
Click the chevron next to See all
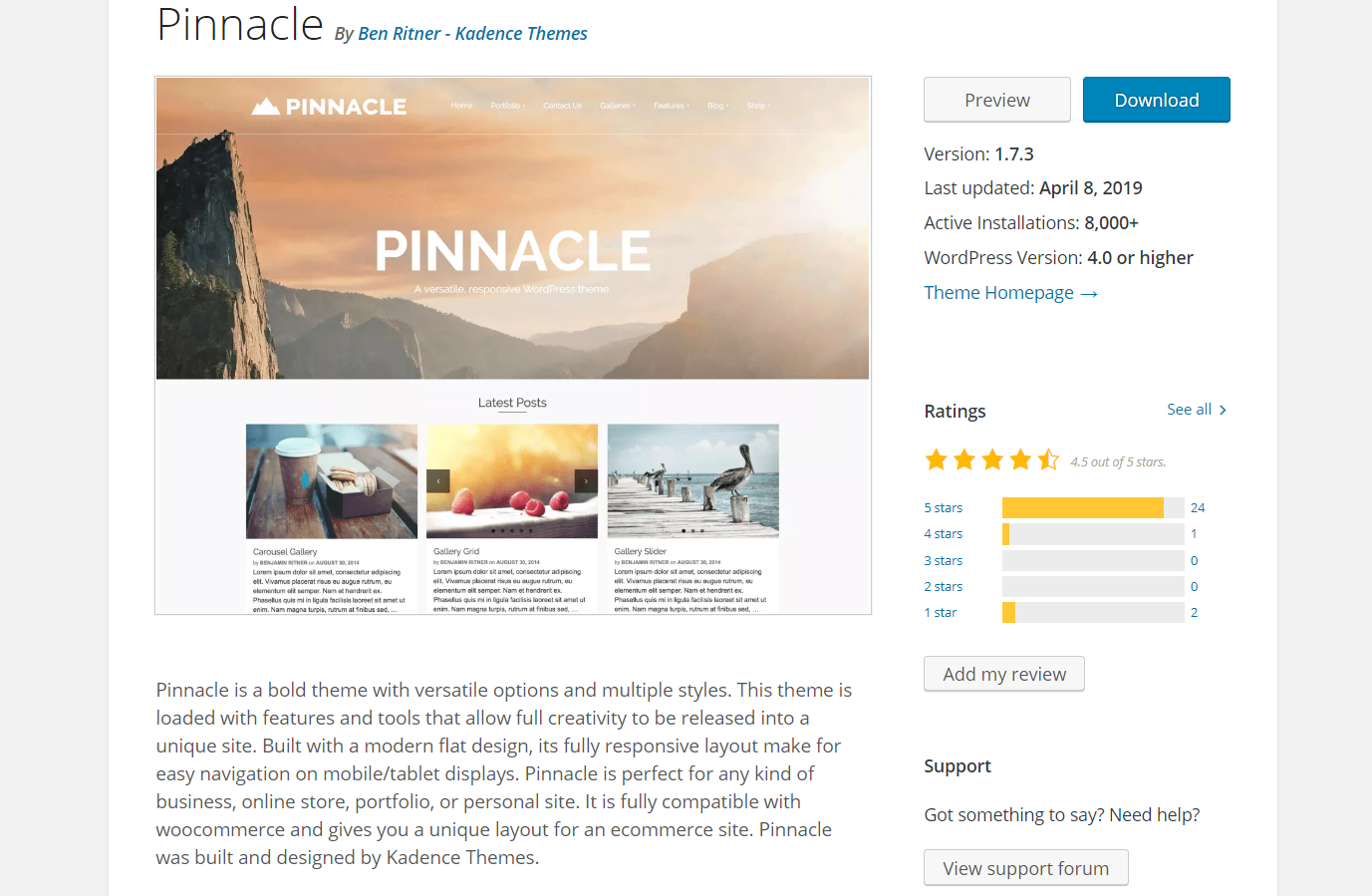pos(1223,410)
